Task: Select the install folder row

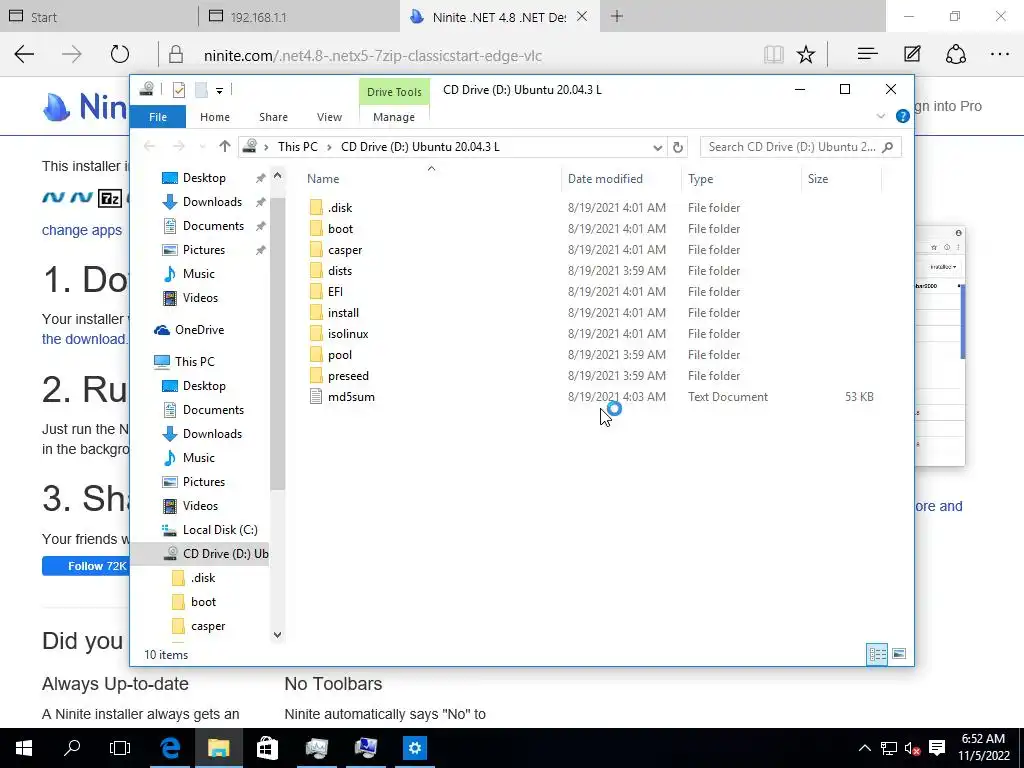Action: coord(591,312)
